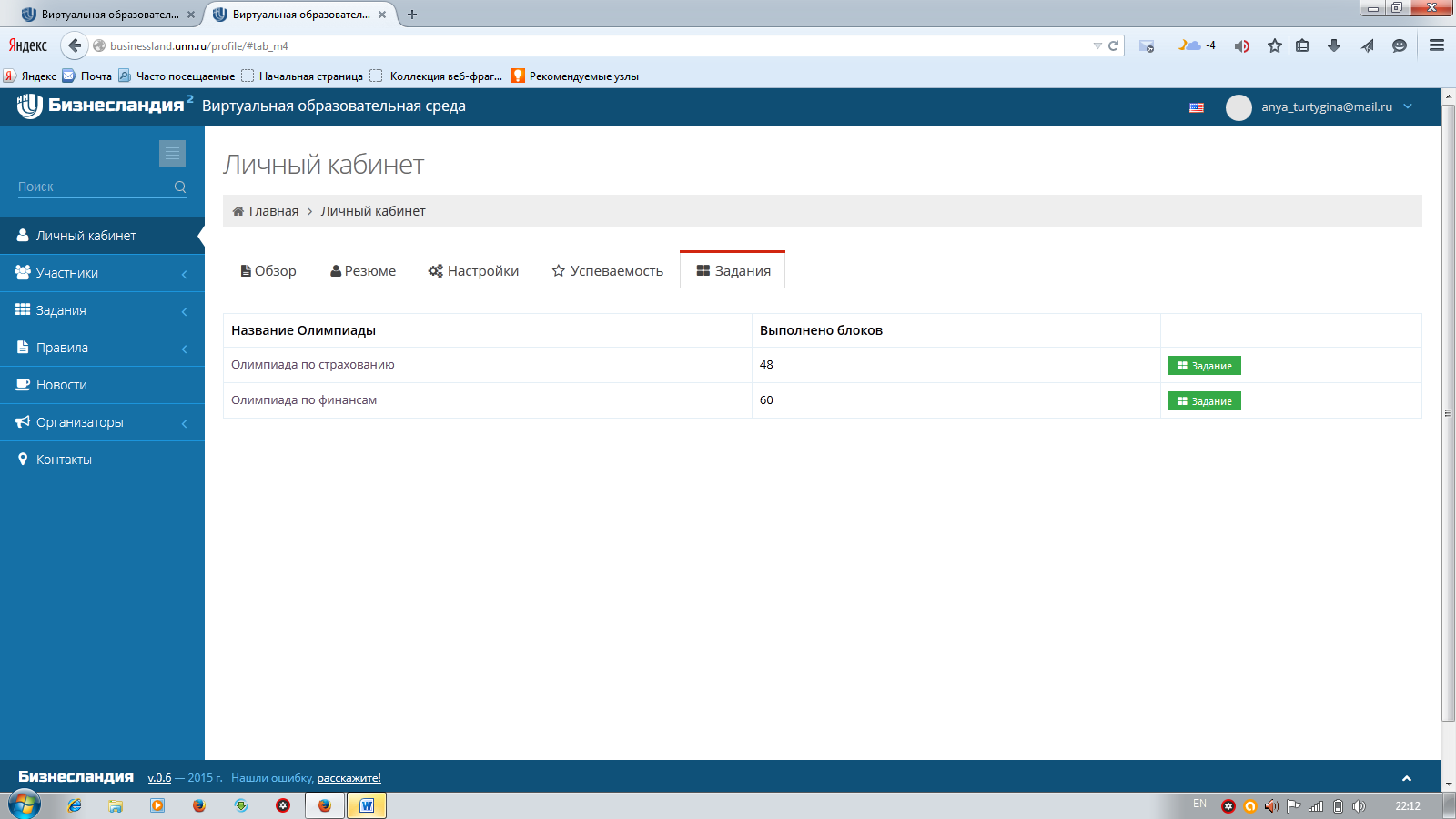Screen dimensions: 1456x819
Task: Expand the Правила sidebar submenu
Action: coord(184,349)
